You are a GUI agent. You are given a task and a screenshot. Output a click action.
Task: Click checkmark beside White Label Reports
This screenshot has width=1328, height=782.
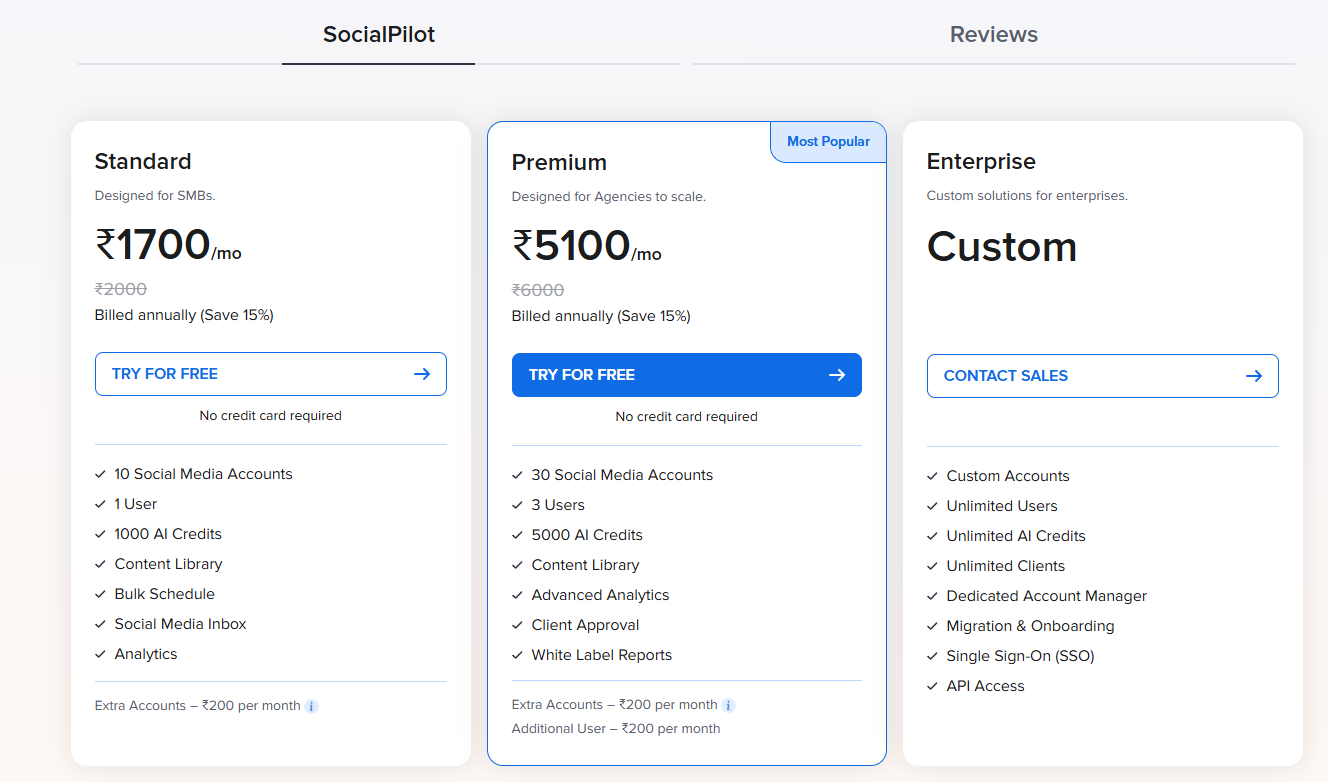tap(518, 655)
